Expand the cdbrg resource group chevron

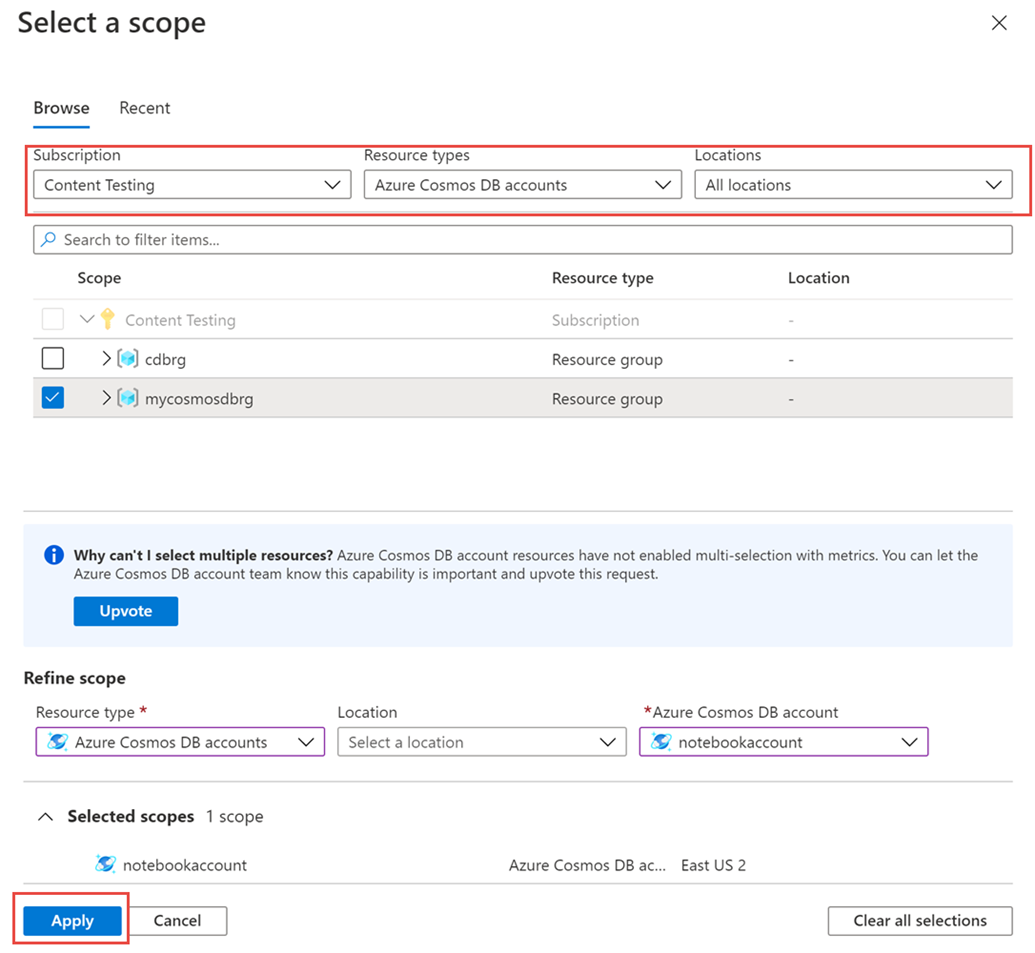pos(104,358)
